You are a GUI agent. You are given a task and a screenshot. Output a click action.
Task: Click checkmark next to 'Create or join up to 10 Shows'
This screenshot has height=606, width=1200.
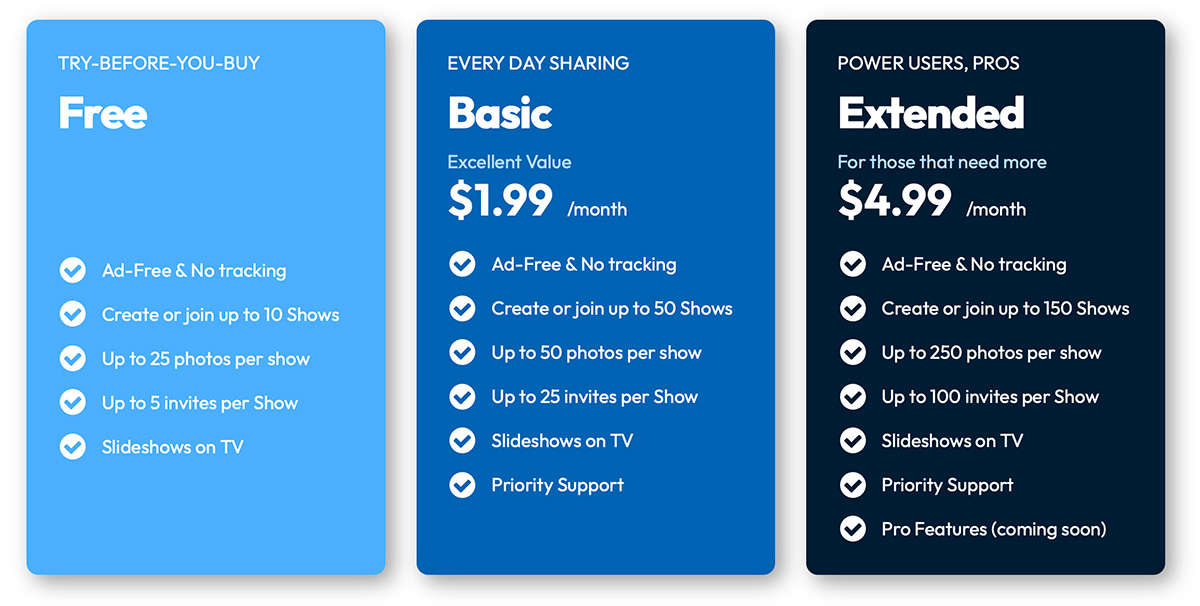pyautogui.click(x=73, y=315)
